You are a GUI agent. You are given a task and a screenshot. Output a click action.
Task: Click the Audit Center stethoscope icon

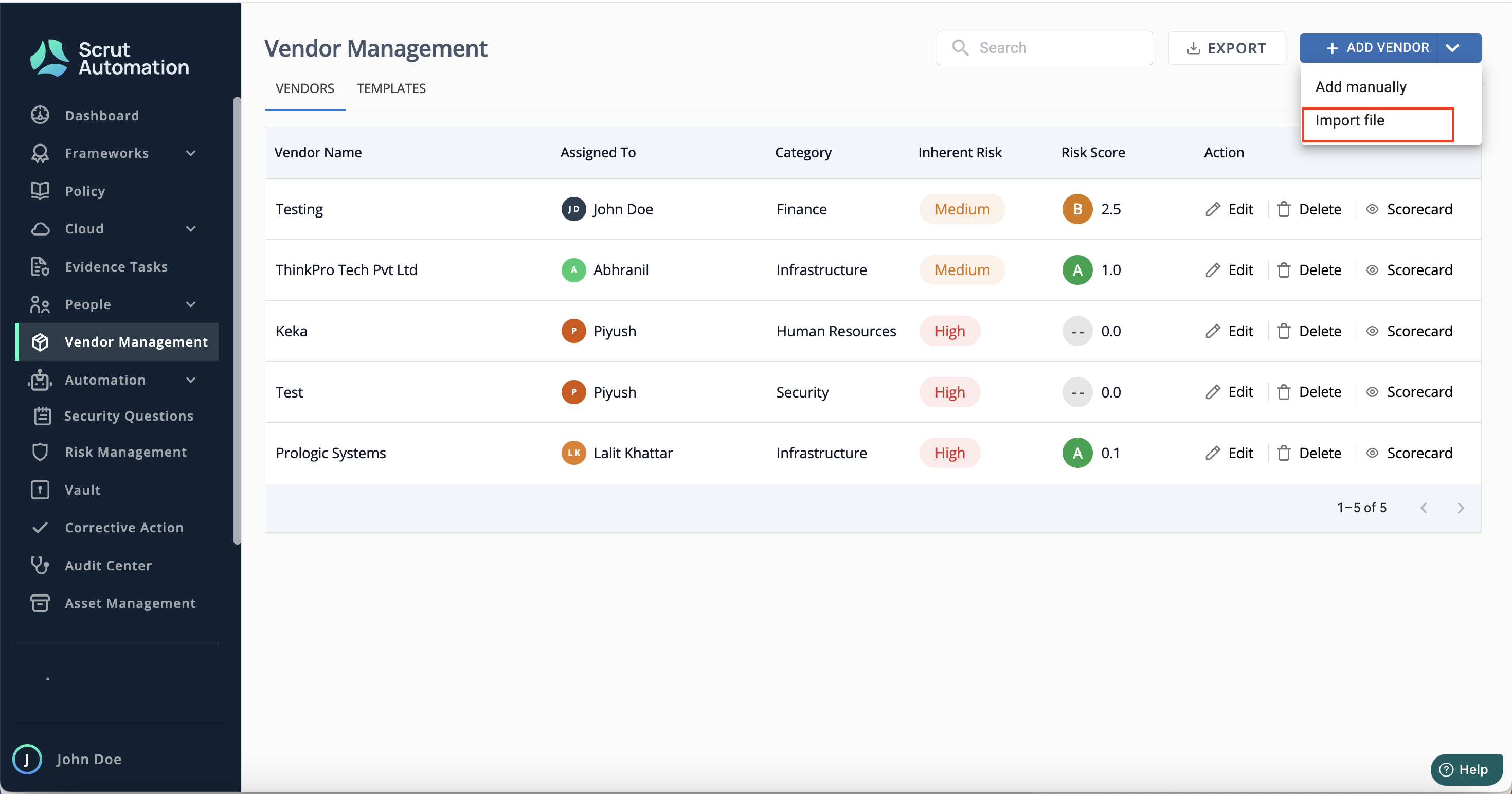[x=40, y=565]
